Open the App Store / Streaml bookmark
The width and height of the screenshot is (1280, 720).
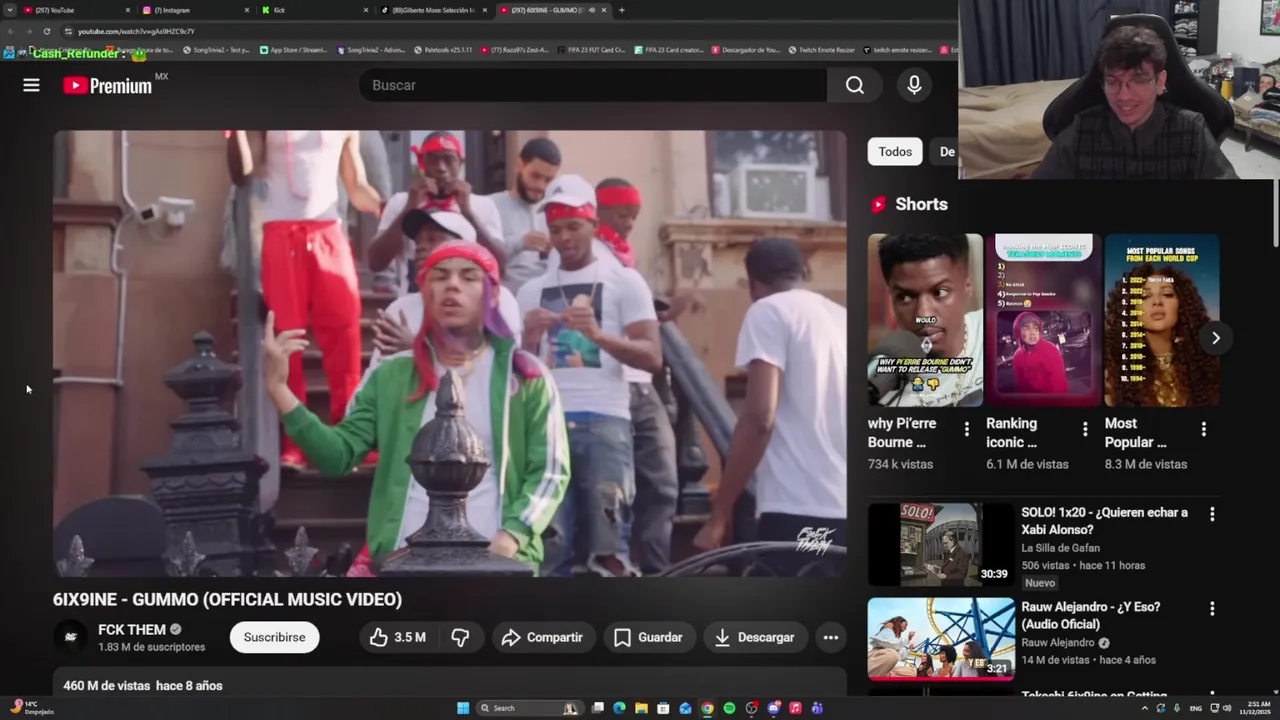point(293,50)
